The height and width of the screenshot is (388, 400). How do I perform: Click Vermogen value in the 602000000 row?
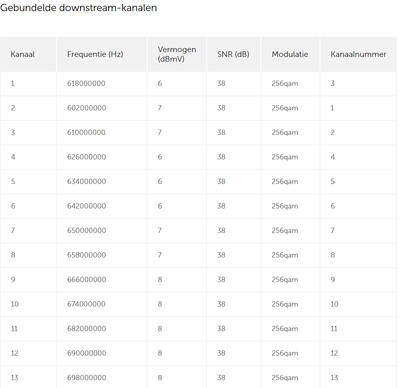tap(160, 108)
